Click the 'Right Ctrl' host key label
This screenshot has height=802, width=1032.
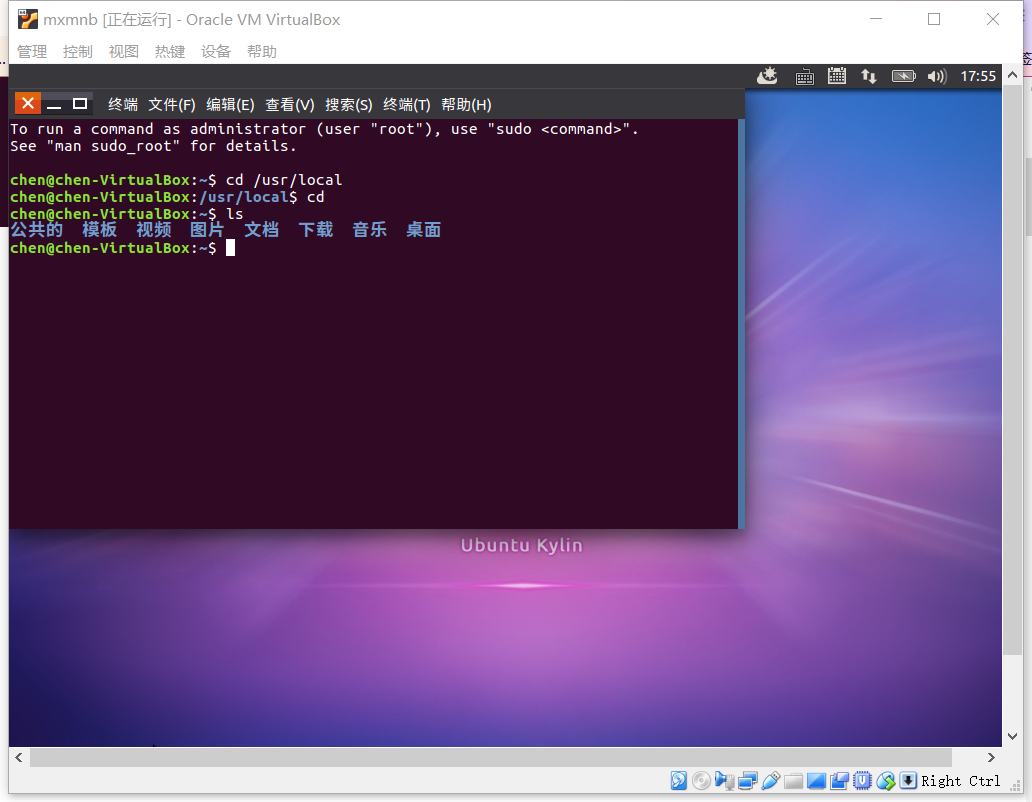960,781
